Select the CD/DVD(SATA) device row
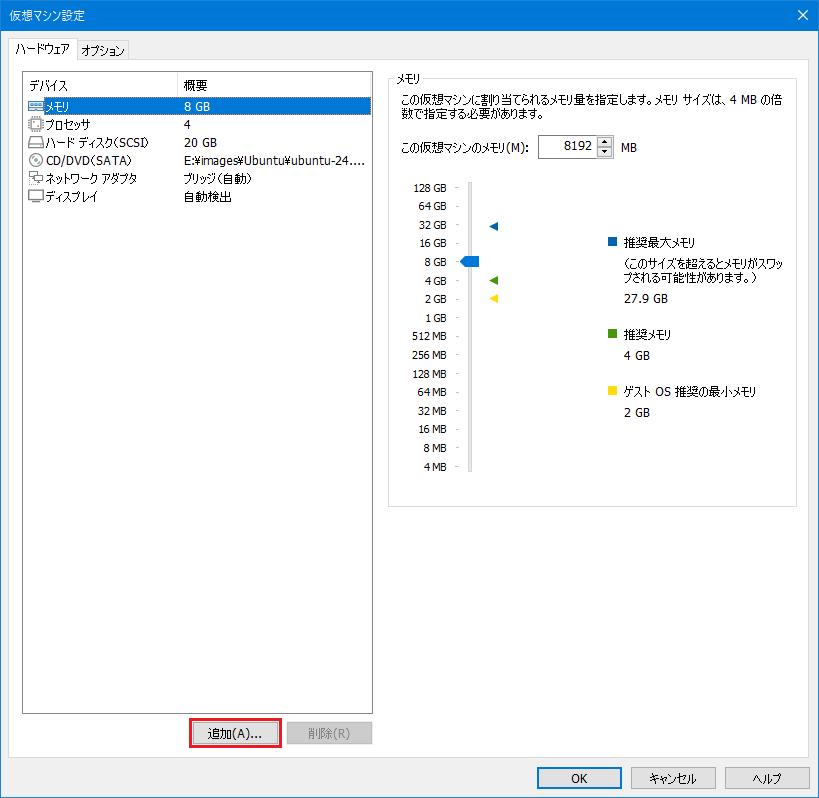The image size is (819, 798). pos(199,160)
